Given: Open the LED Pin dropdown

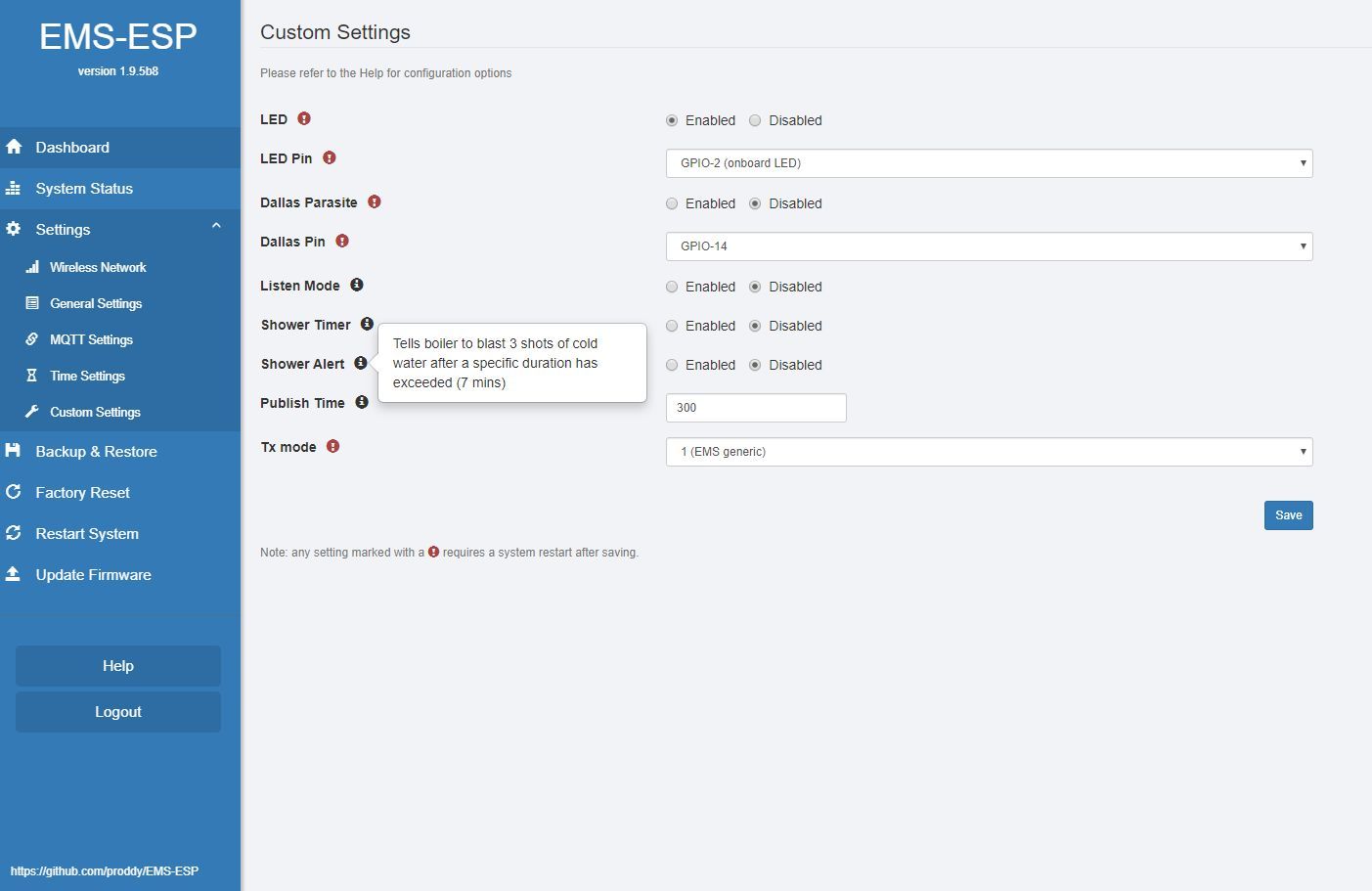Looking at the screenshot, I should (989, 163).
